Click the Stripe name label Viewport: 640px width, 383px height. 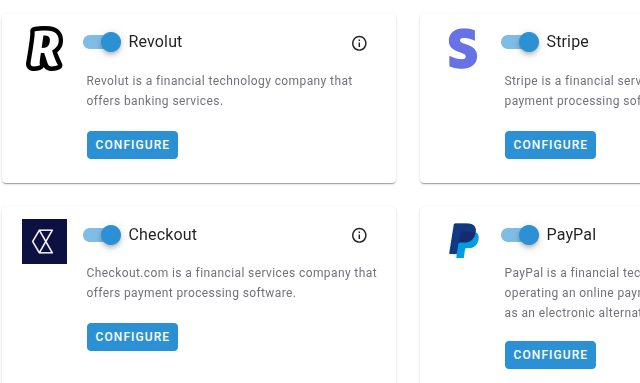567,42
